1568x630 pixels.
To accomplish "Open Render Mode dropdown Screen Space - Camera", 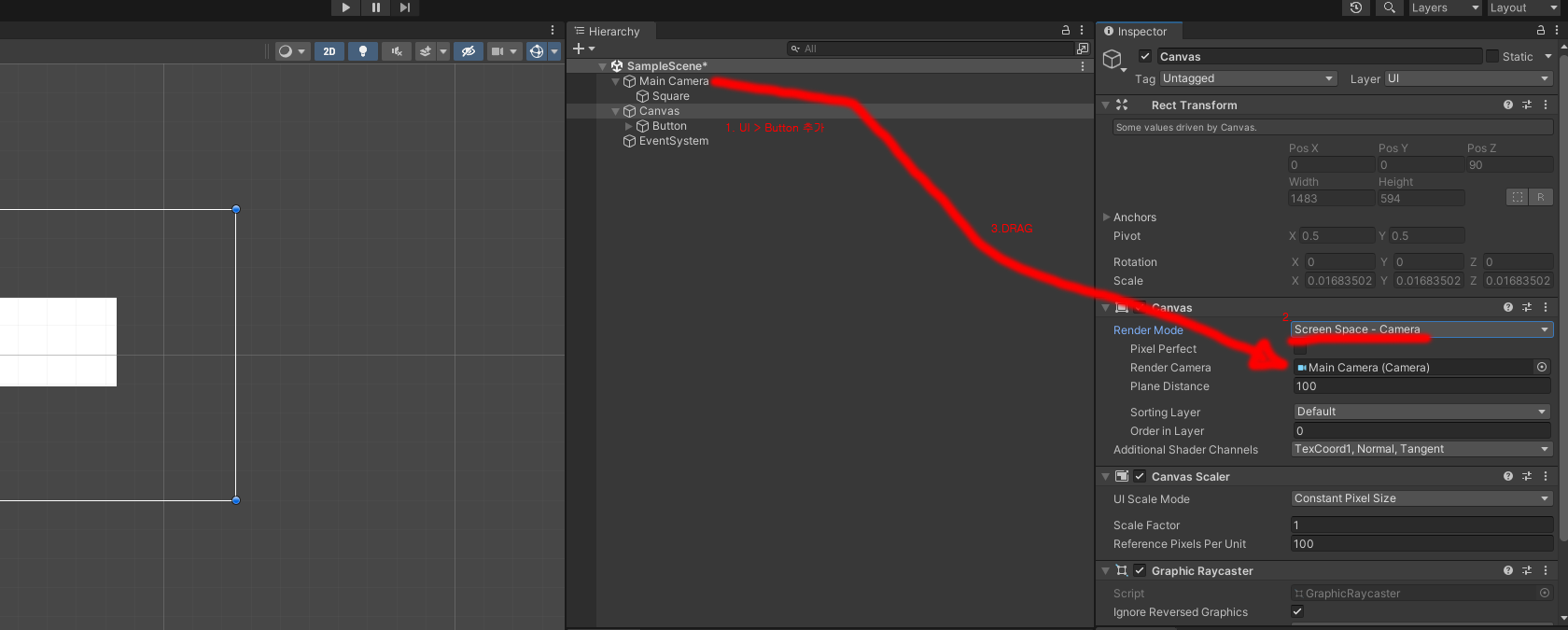I will (1421, 329).
